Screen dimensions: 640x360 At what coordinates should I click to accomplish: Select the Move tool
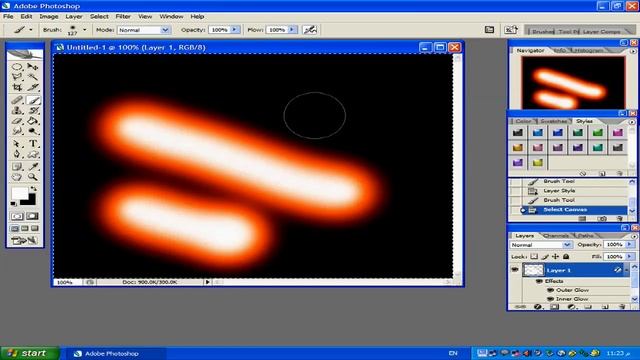33,67
